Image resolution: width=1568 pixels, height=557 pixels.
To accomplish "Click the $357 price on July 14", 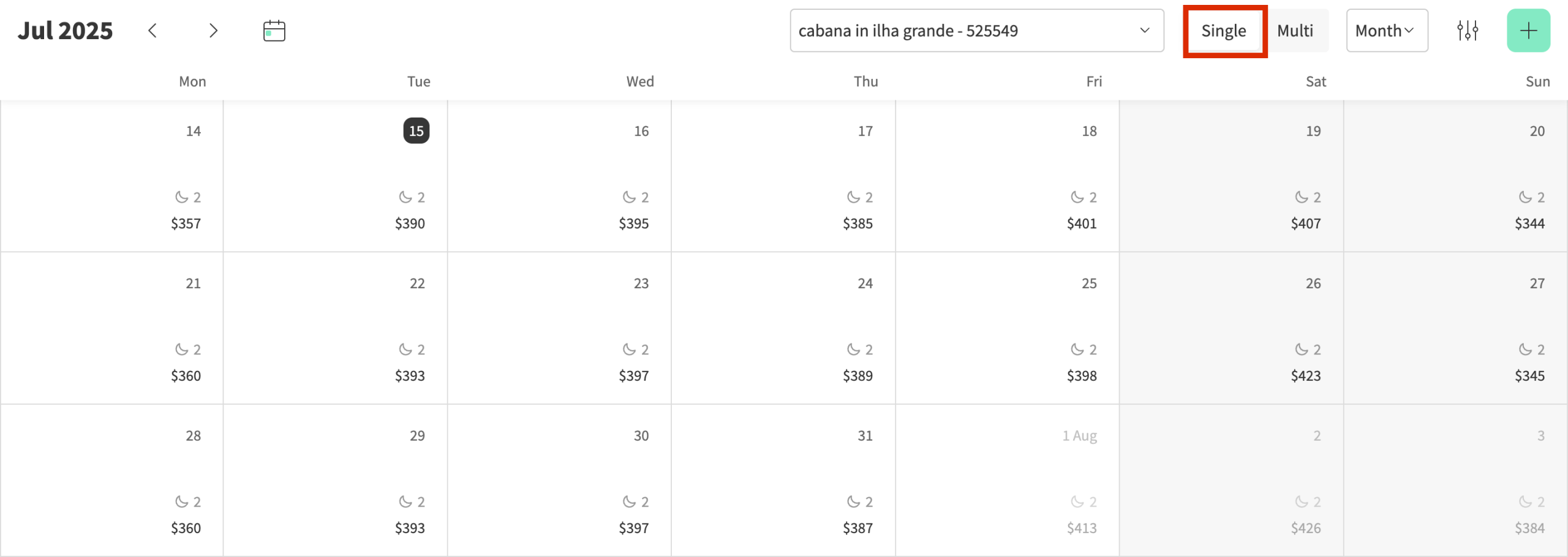I will tap(186, 223).
